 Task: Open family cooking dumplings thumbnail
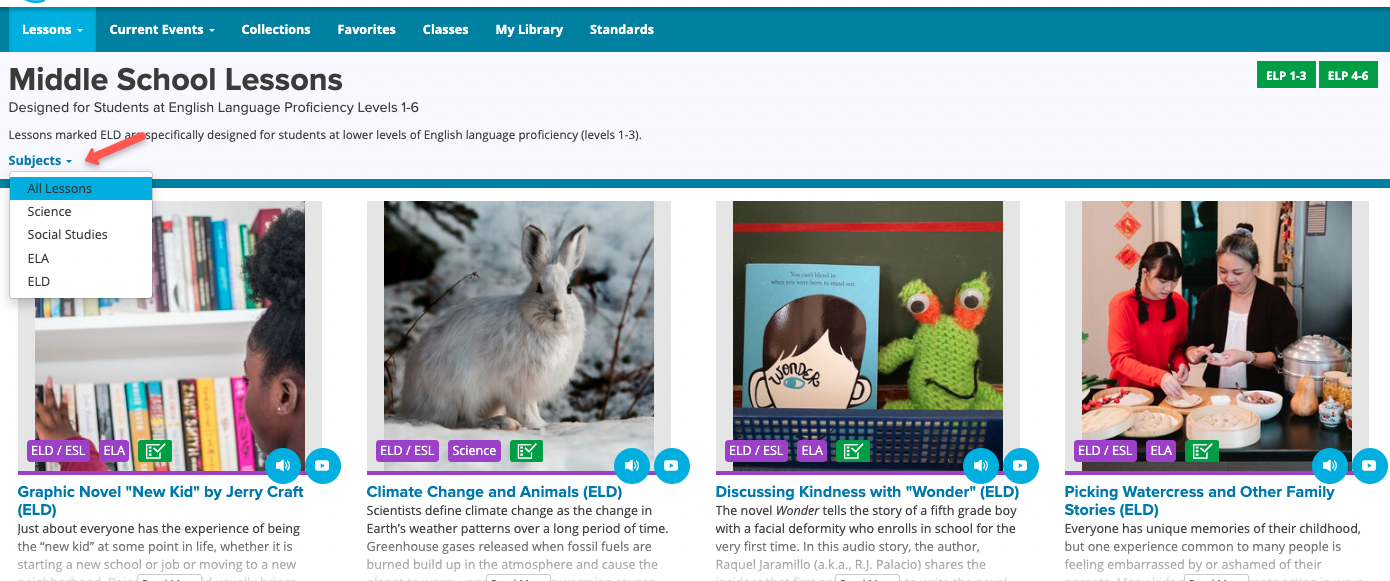click(1217, 336)
